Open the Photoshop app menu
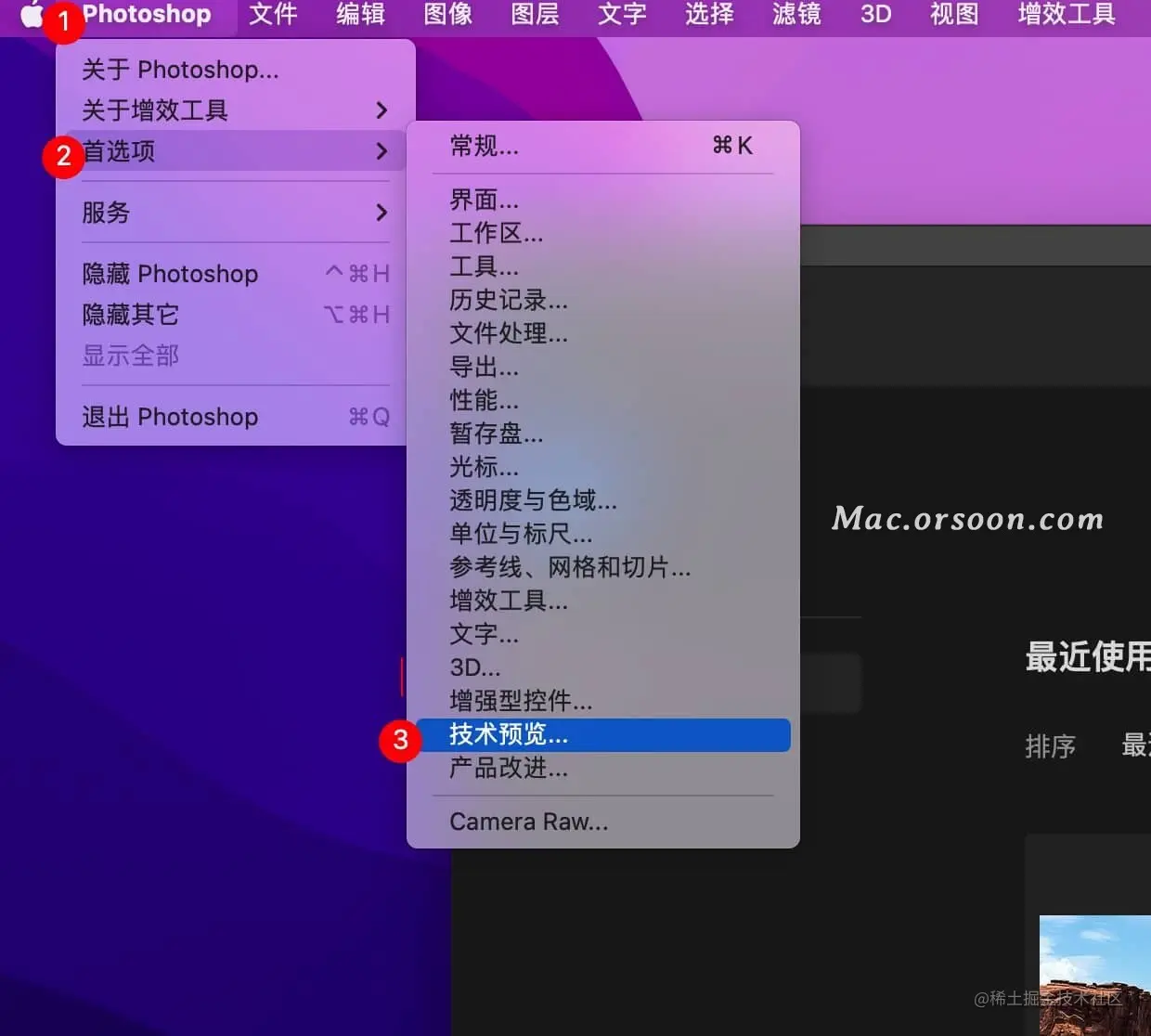This screenshot has height=1036, width=1151. tap(147, 15)
